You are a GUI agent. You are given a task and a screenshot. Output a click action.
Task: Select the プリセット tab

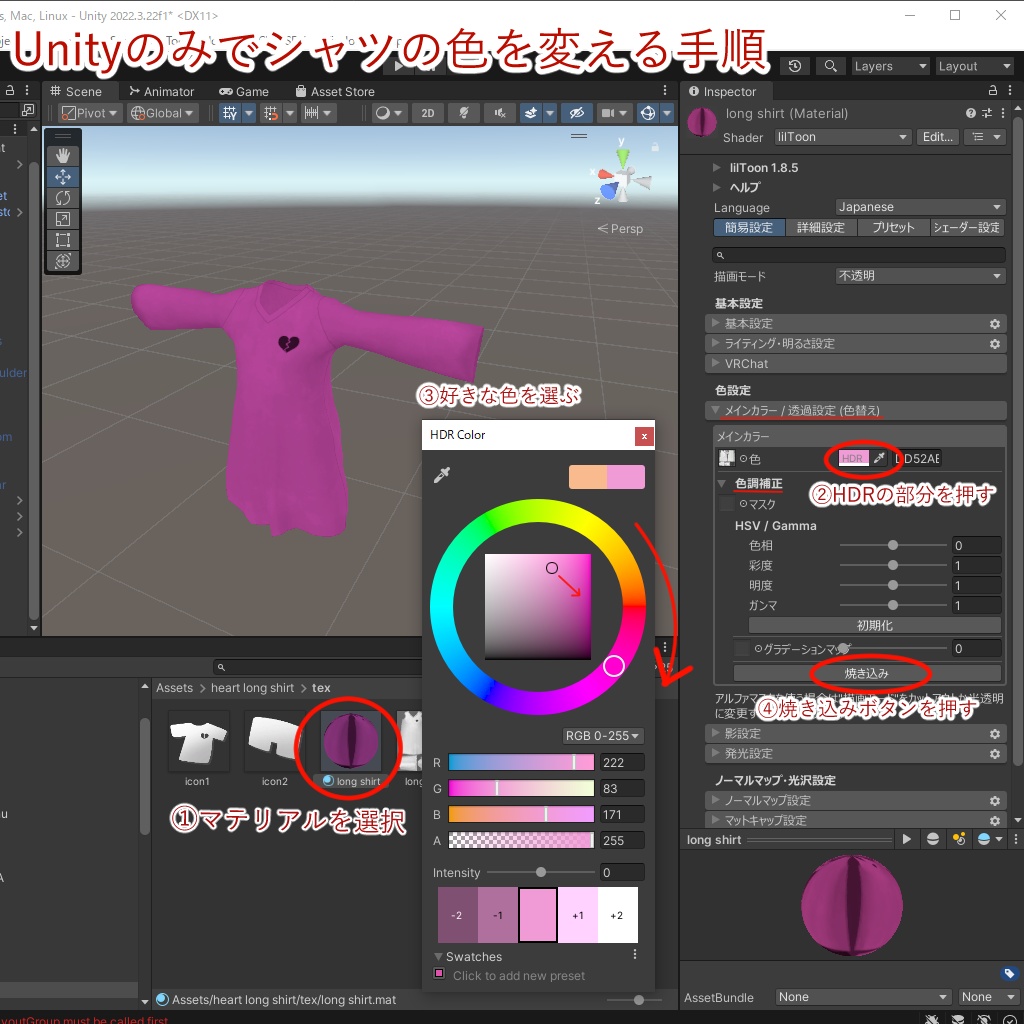(x=893, y=227)
